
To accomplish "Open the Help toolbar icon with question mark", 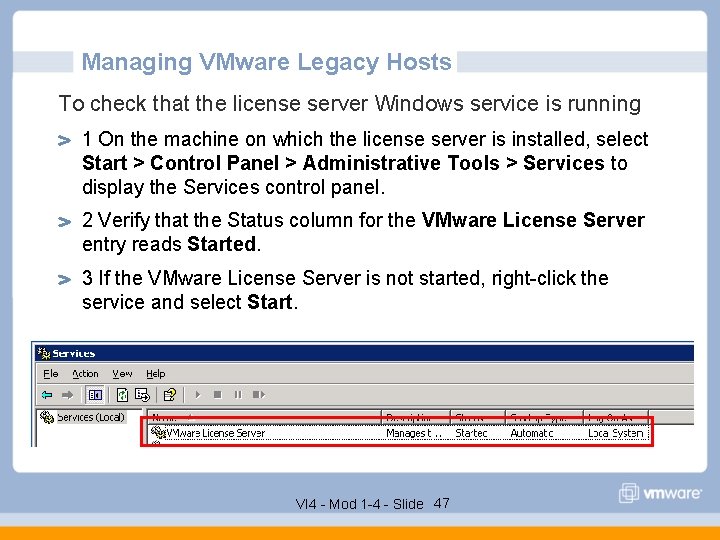I will point(169,394).
